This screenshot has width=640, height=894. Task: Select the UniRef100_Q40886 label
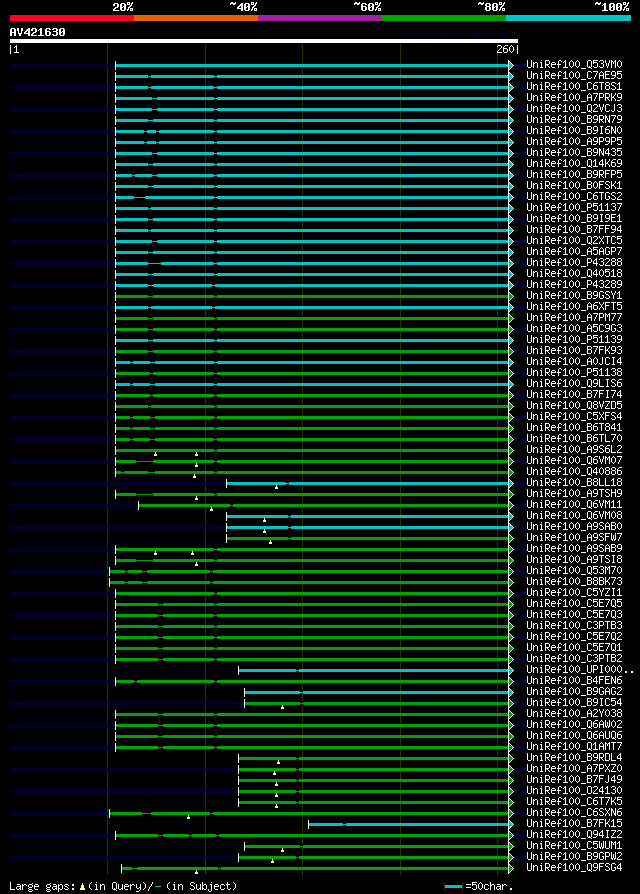point(574,472)
